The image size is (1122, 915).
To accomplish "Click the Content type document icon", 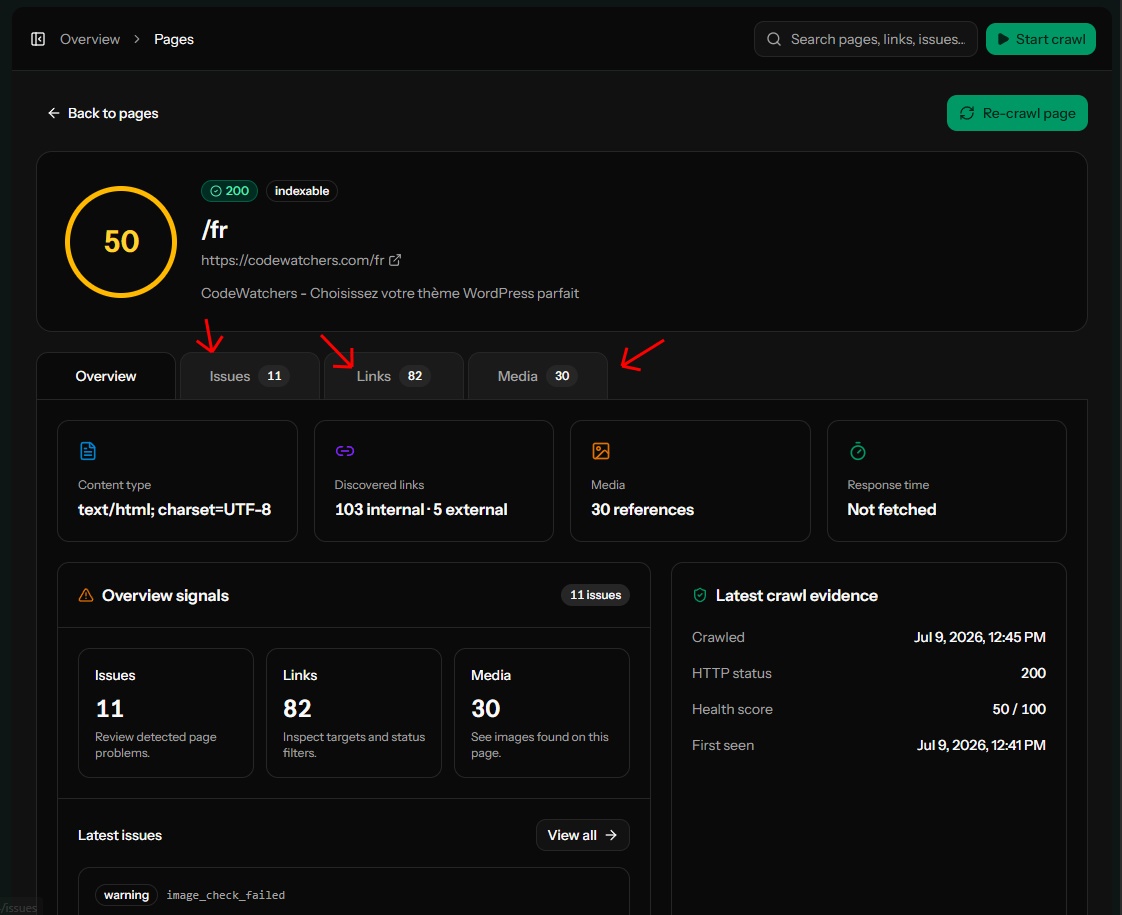I will click(x=87, y=451).
